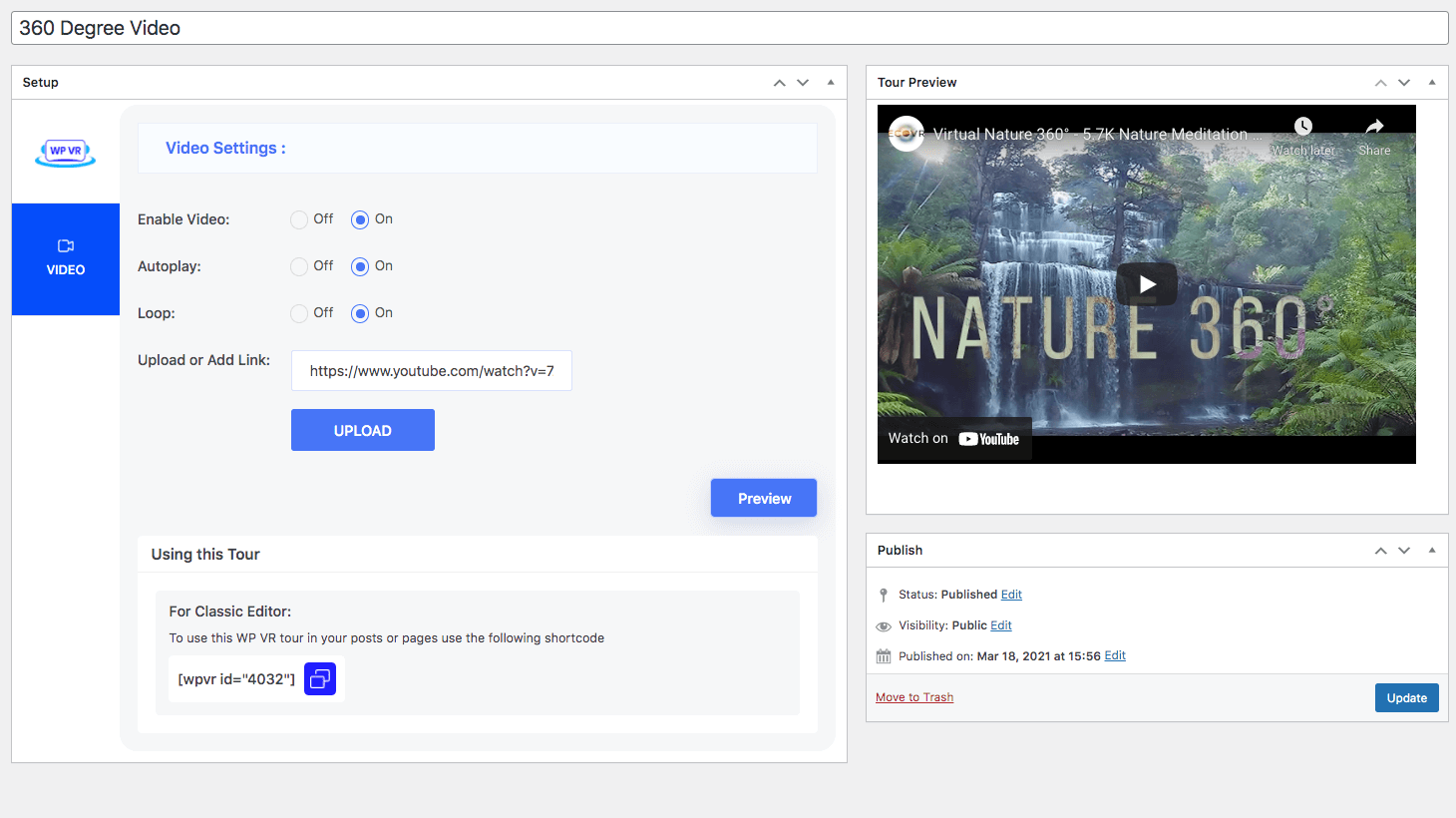Viewport: 1456px width, 818px height.
Task: Turn Autoplay On
Action: (360, 266)
